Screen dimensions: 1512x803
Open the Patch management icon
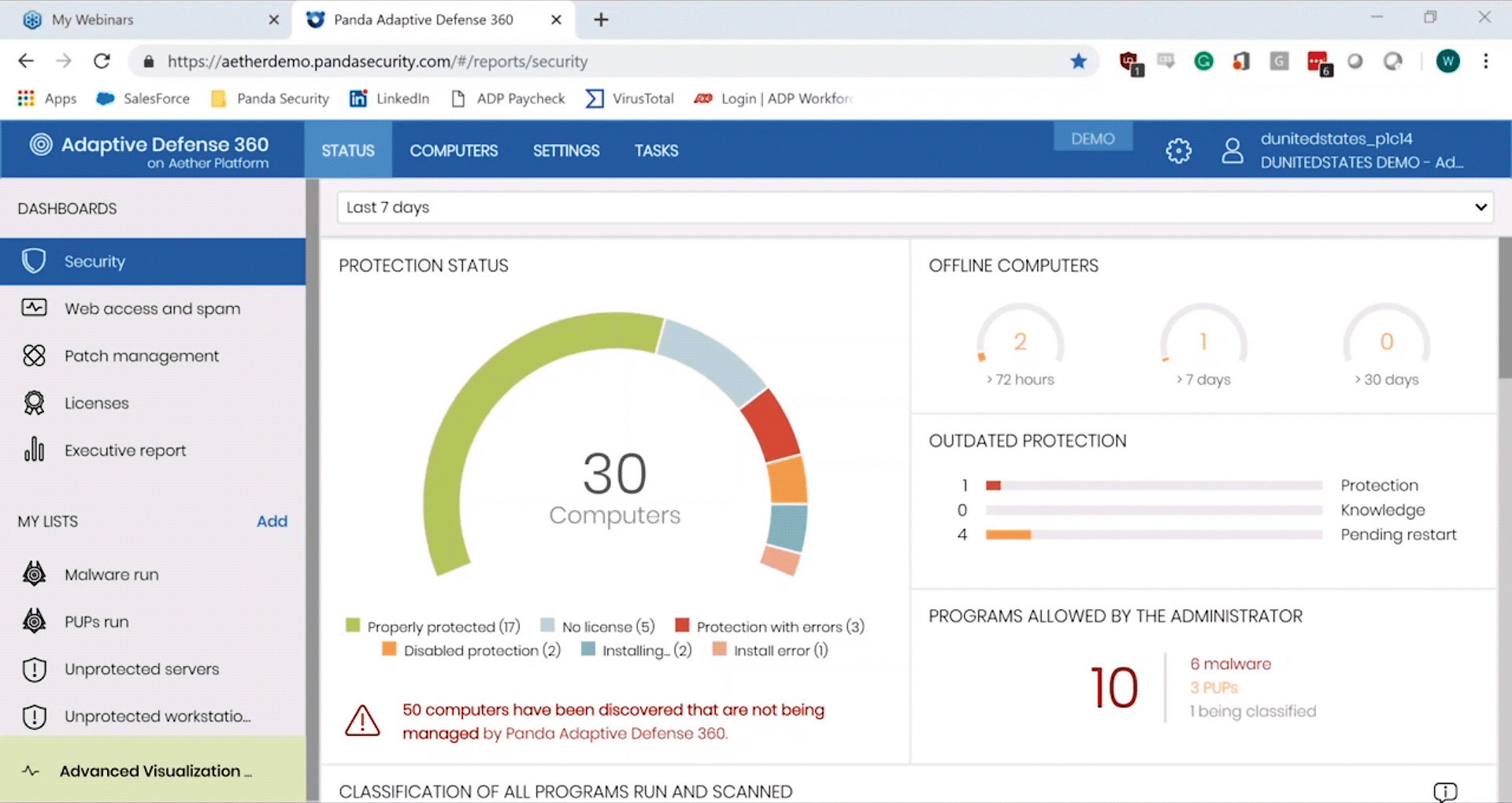tap(34, 356)
